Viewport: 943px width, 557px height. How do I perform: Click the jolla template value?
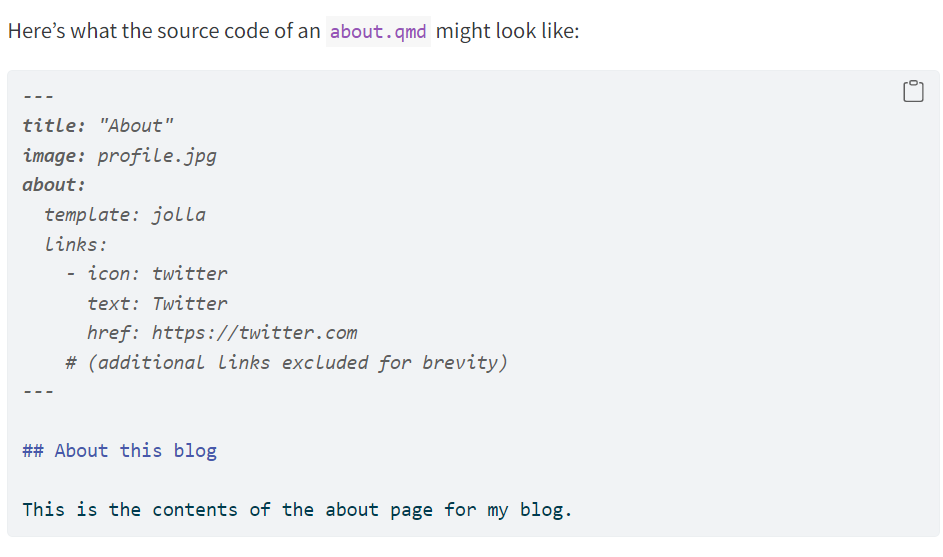pyautogui.click(x=179, y=215)
